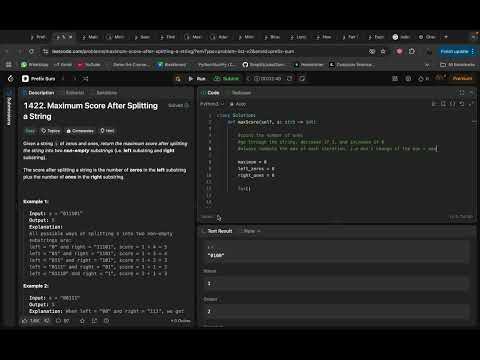
Task: Switch to the Solutions tab
Action: (x=107, y=93)
